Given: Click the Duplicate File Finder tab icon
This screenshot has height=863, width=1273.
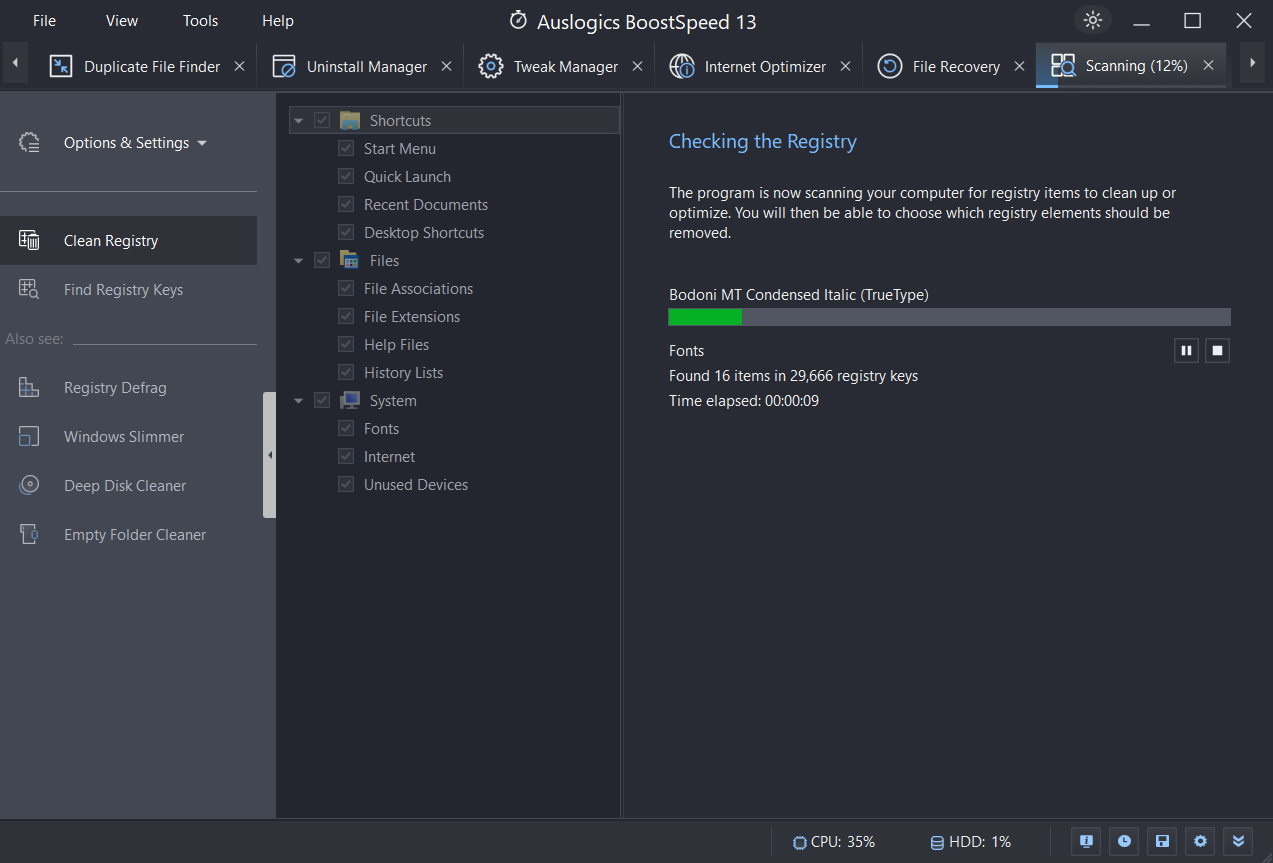Looking at the screenshot, I should 61,66.
